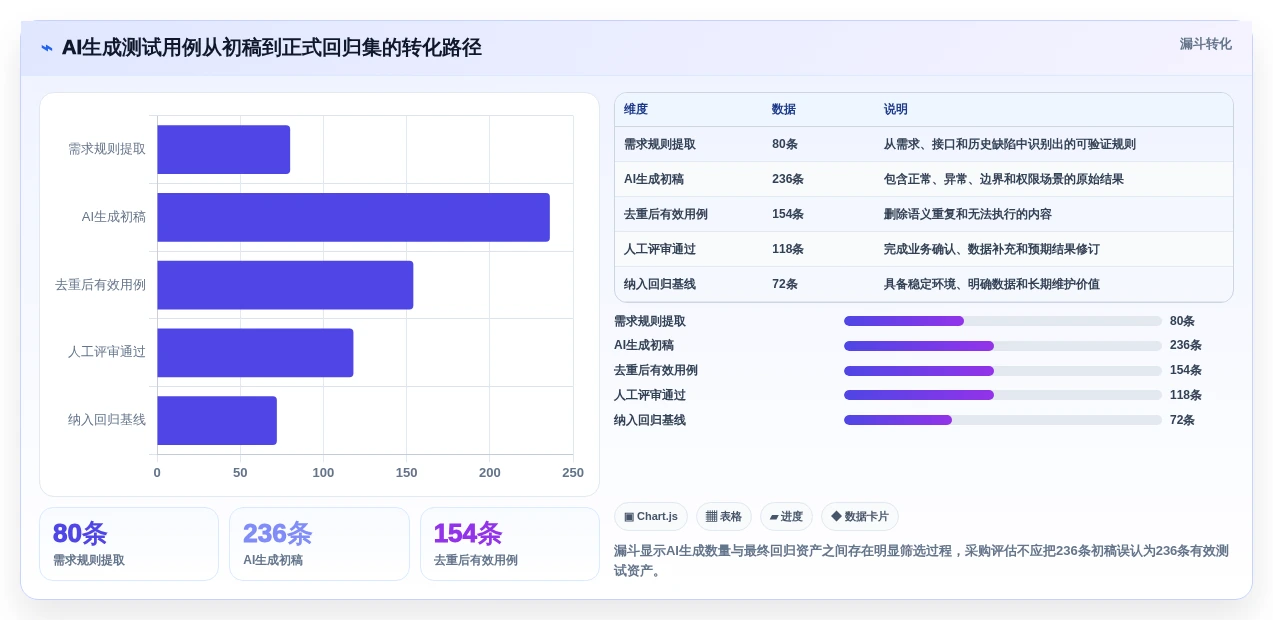The image size is (1273, 620).
Task: Click the AI生成初稿 bar in the chart
Action: pyautogui.click(x=353, y=217)
